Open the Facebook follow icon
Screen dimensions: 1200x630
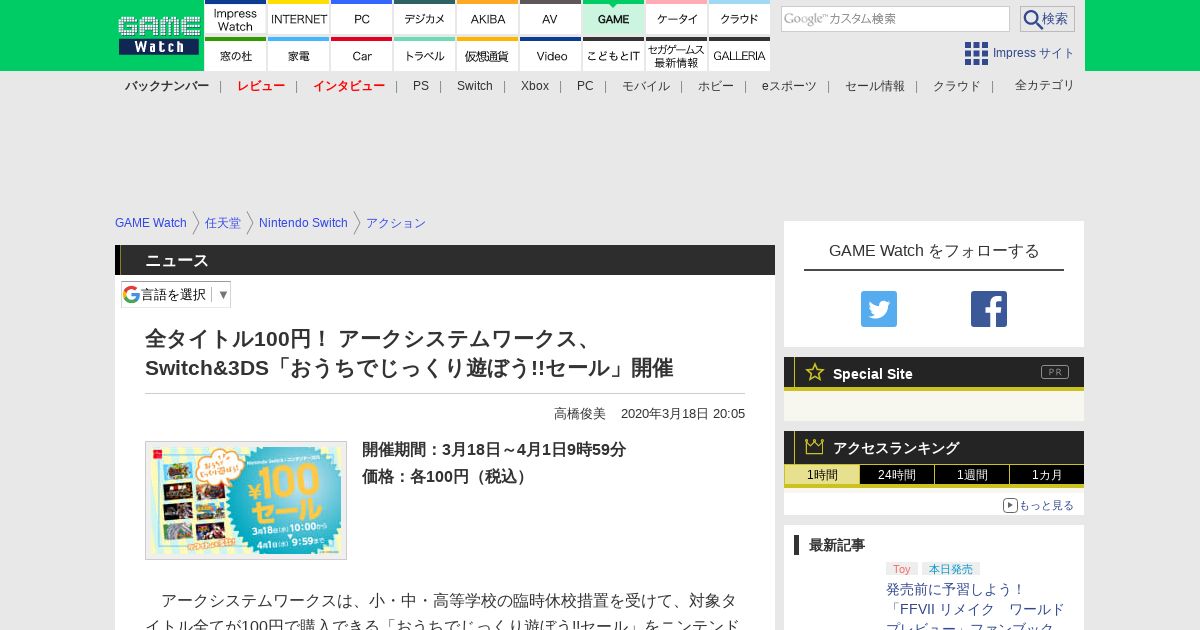(x=989, y=309)
